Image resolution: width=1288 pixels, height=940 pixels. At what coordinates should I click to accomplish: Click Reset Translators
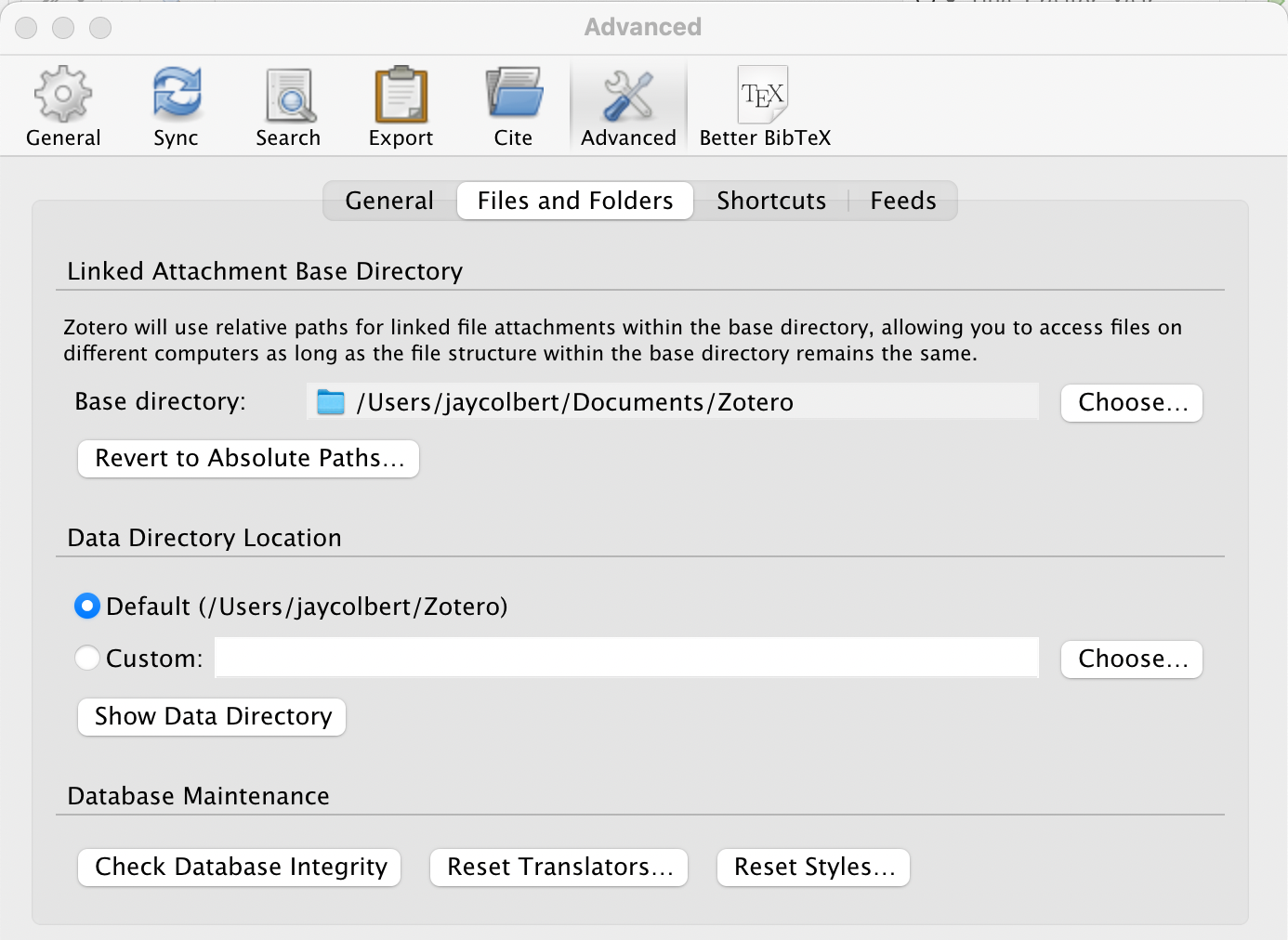(558, 867)
